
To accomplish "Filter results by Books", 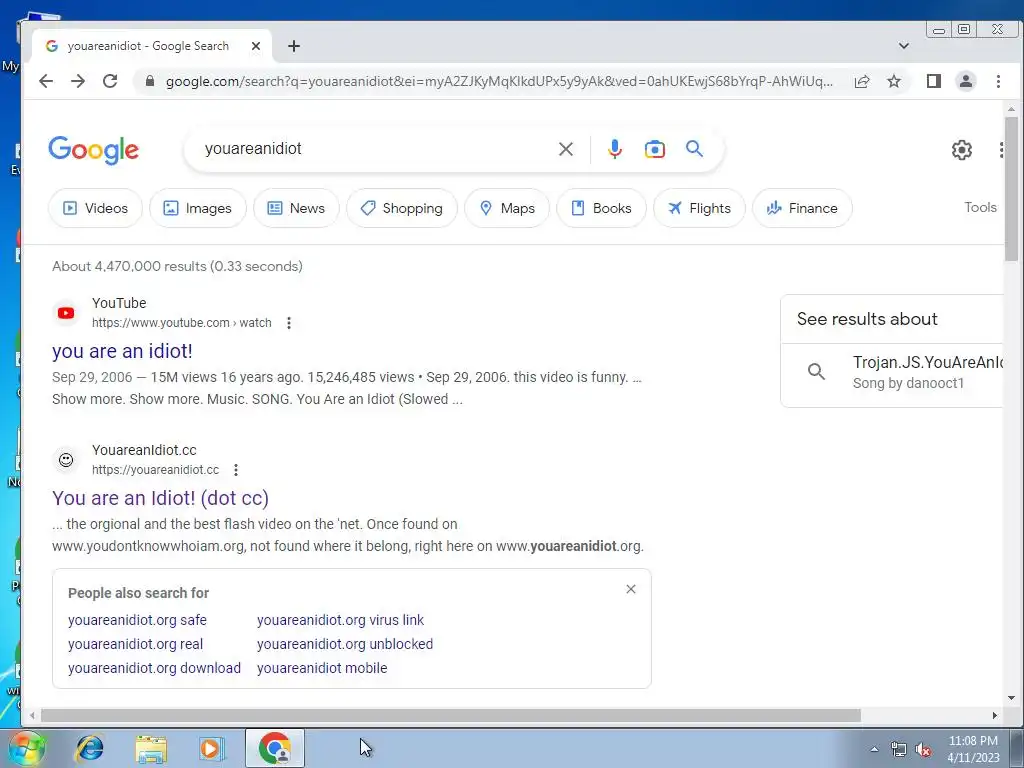I will click(601, 208).
